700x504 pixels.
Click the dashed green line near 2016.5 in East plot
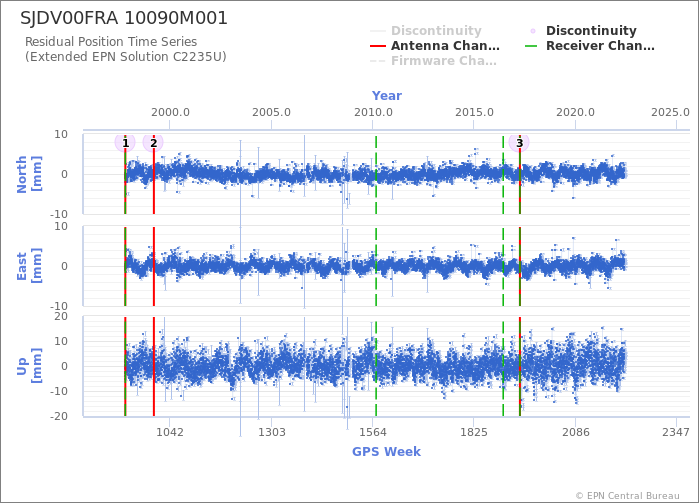[x=503, y=267]
